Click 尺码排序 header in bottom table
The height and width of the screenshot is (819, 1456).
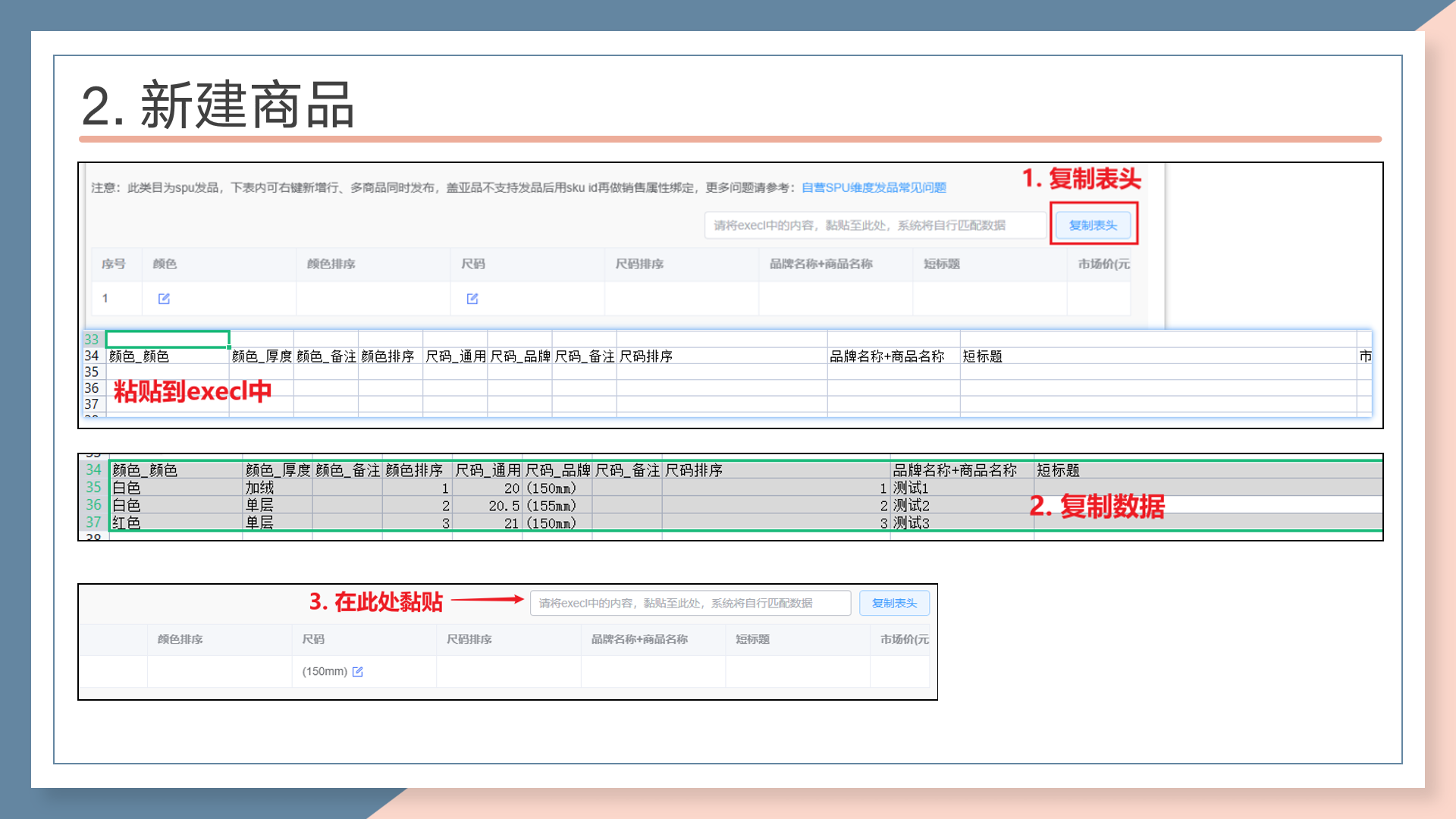[x=469, y=639]
